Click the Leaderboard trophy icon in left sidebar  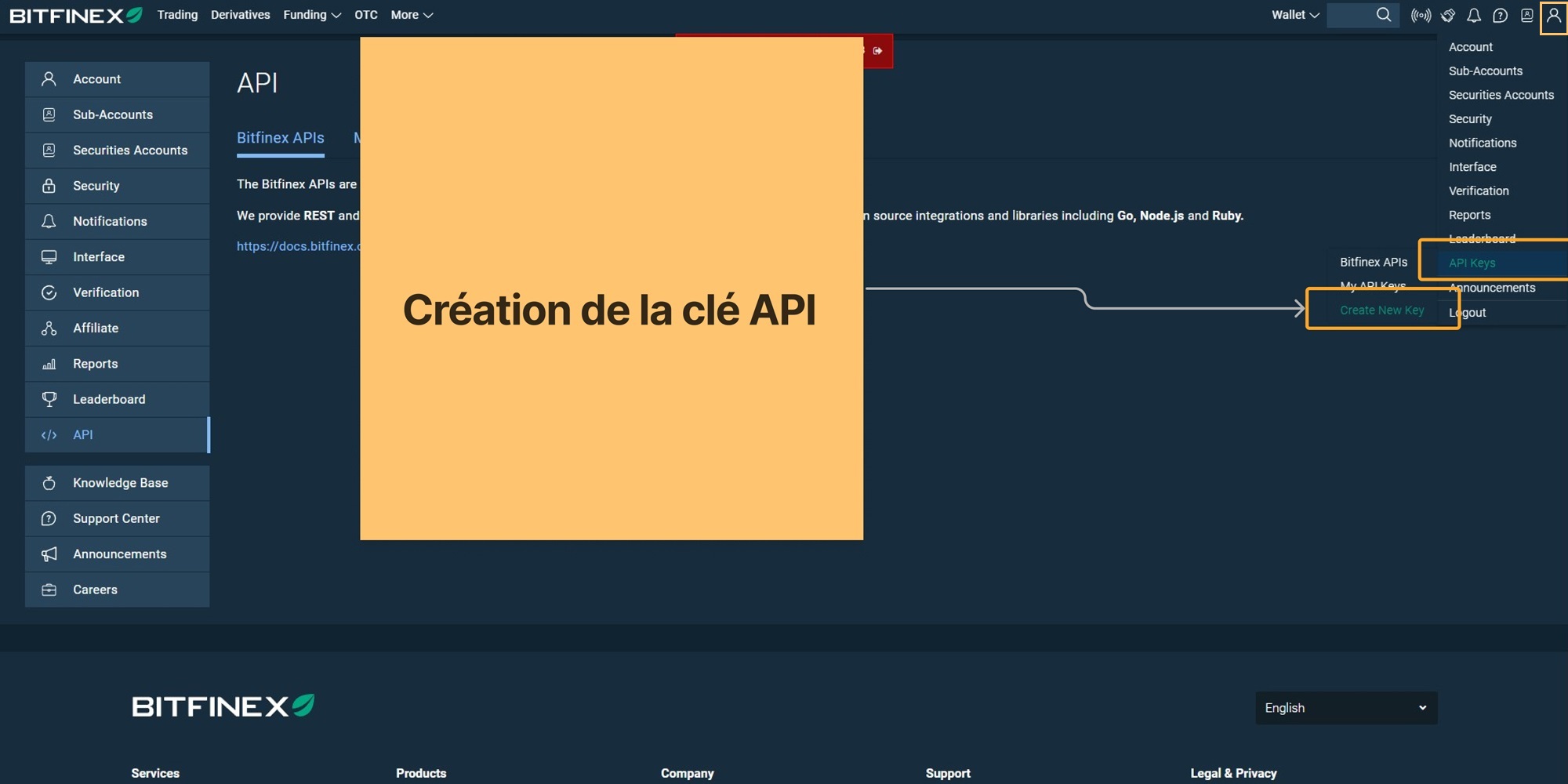[x=49, y=399]
